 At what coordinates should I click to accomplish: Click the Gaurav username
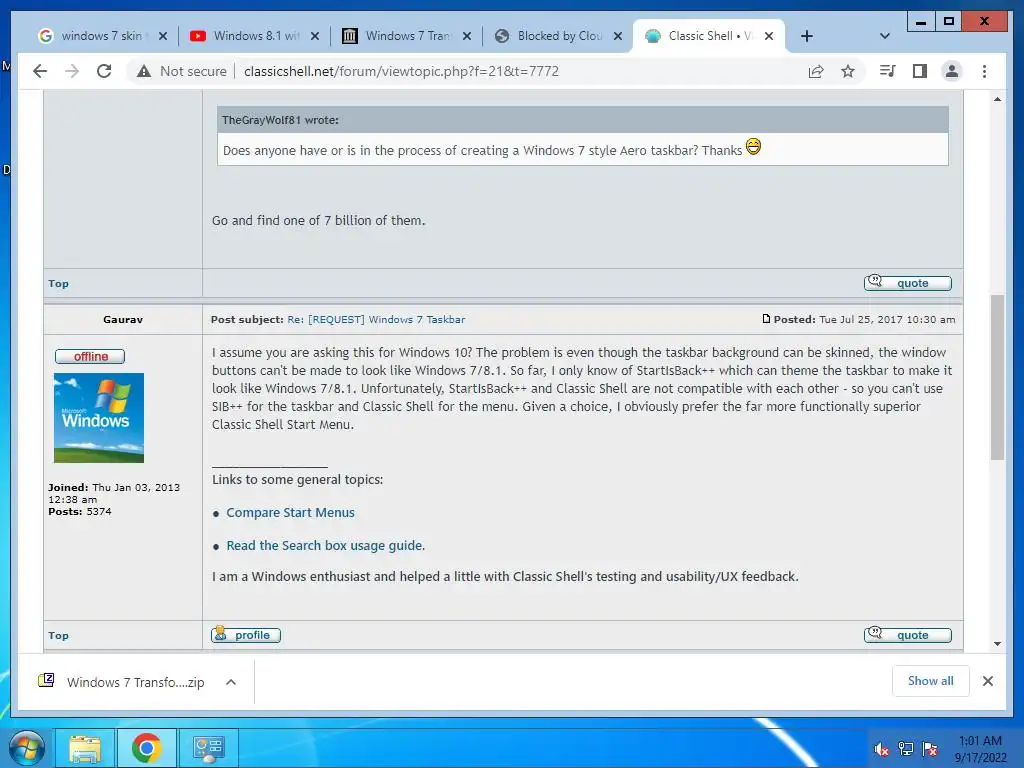123,319
